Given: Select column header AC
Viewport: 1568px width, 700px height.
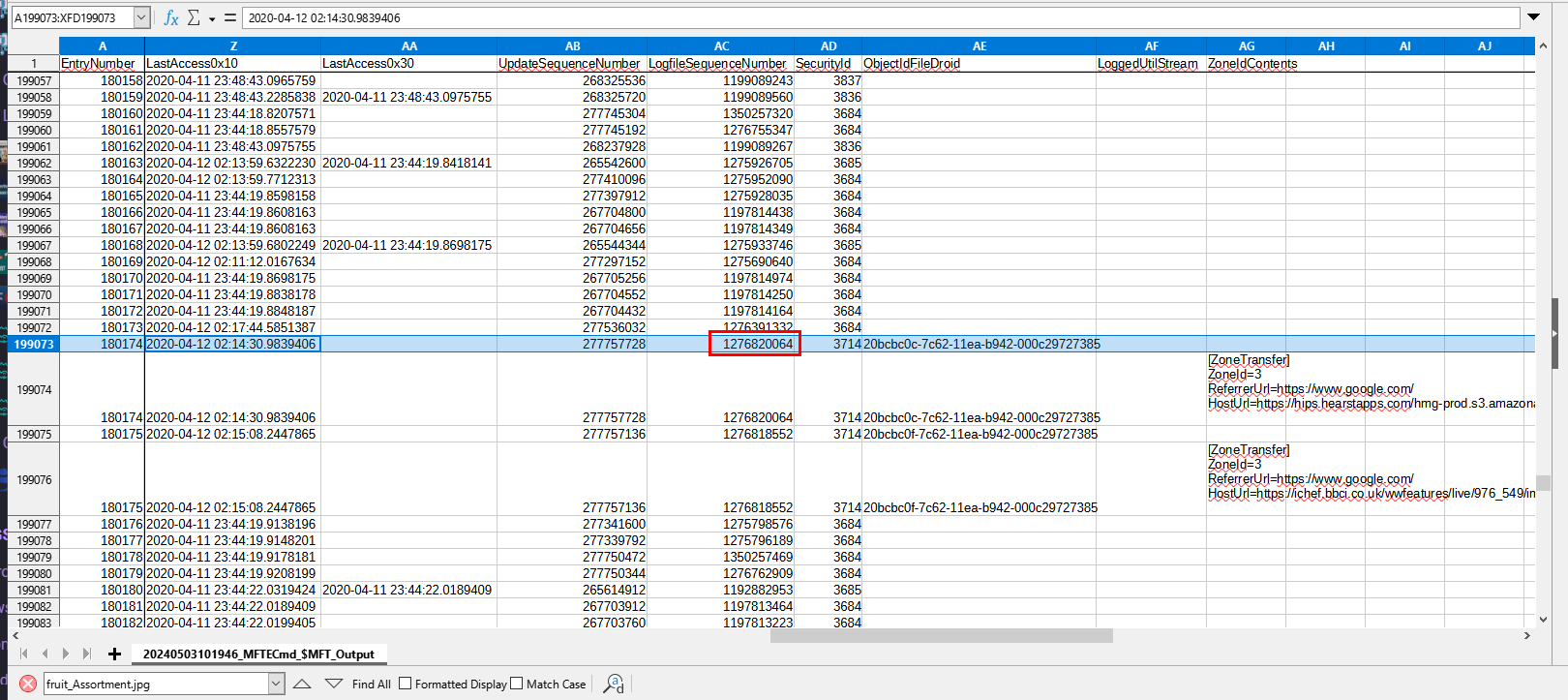Looking at the screenshot, I should [x=721, y=46].
